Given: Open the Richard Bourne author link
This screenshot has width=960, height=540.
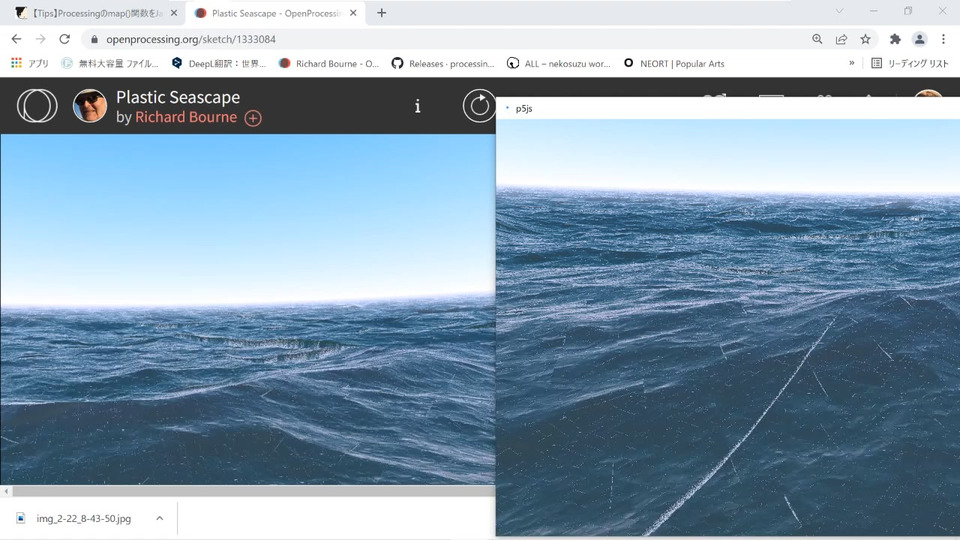Looking at the screenshot, I should [x=186, y=117].
